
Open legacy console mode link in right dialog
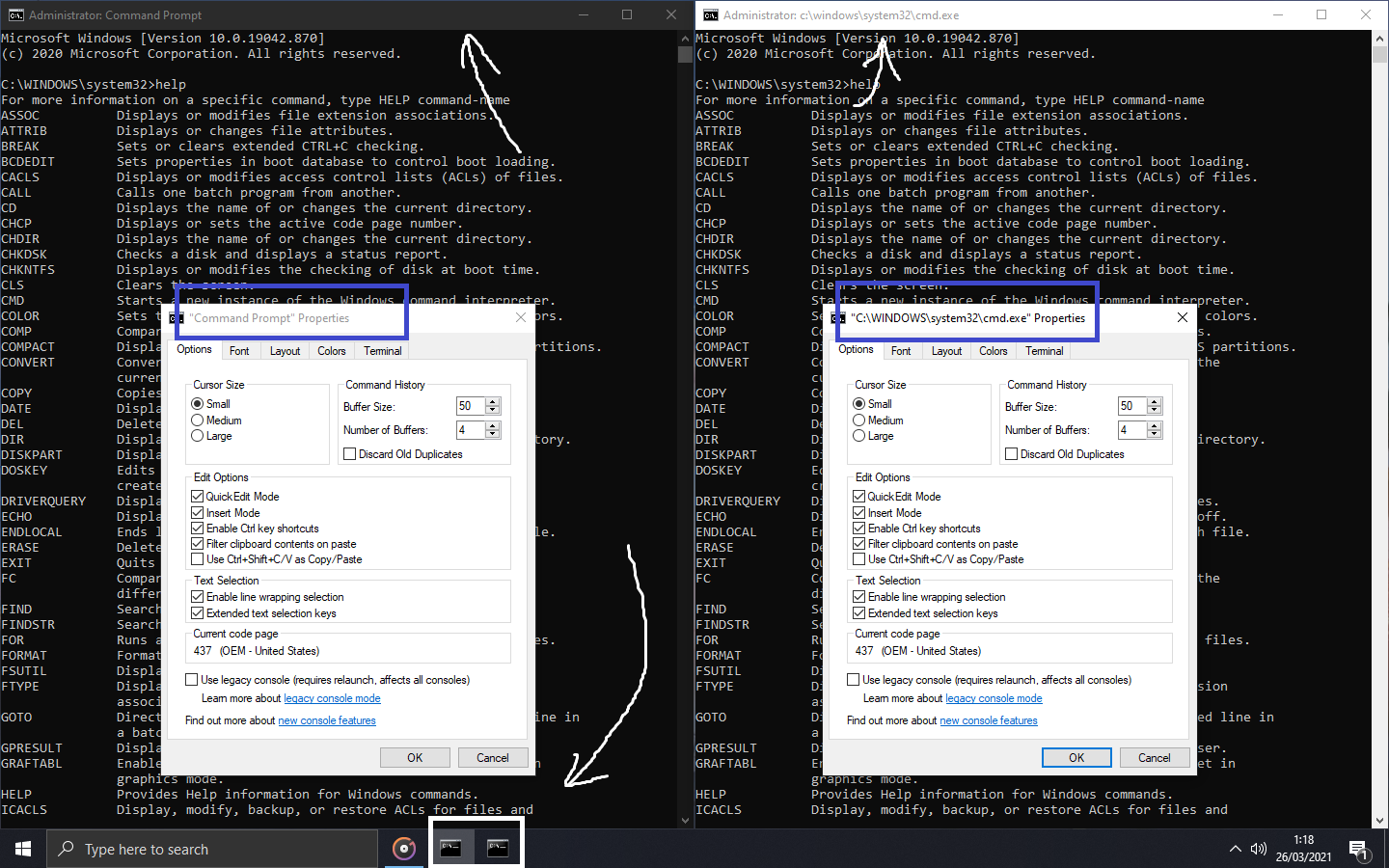click(994, 698)
